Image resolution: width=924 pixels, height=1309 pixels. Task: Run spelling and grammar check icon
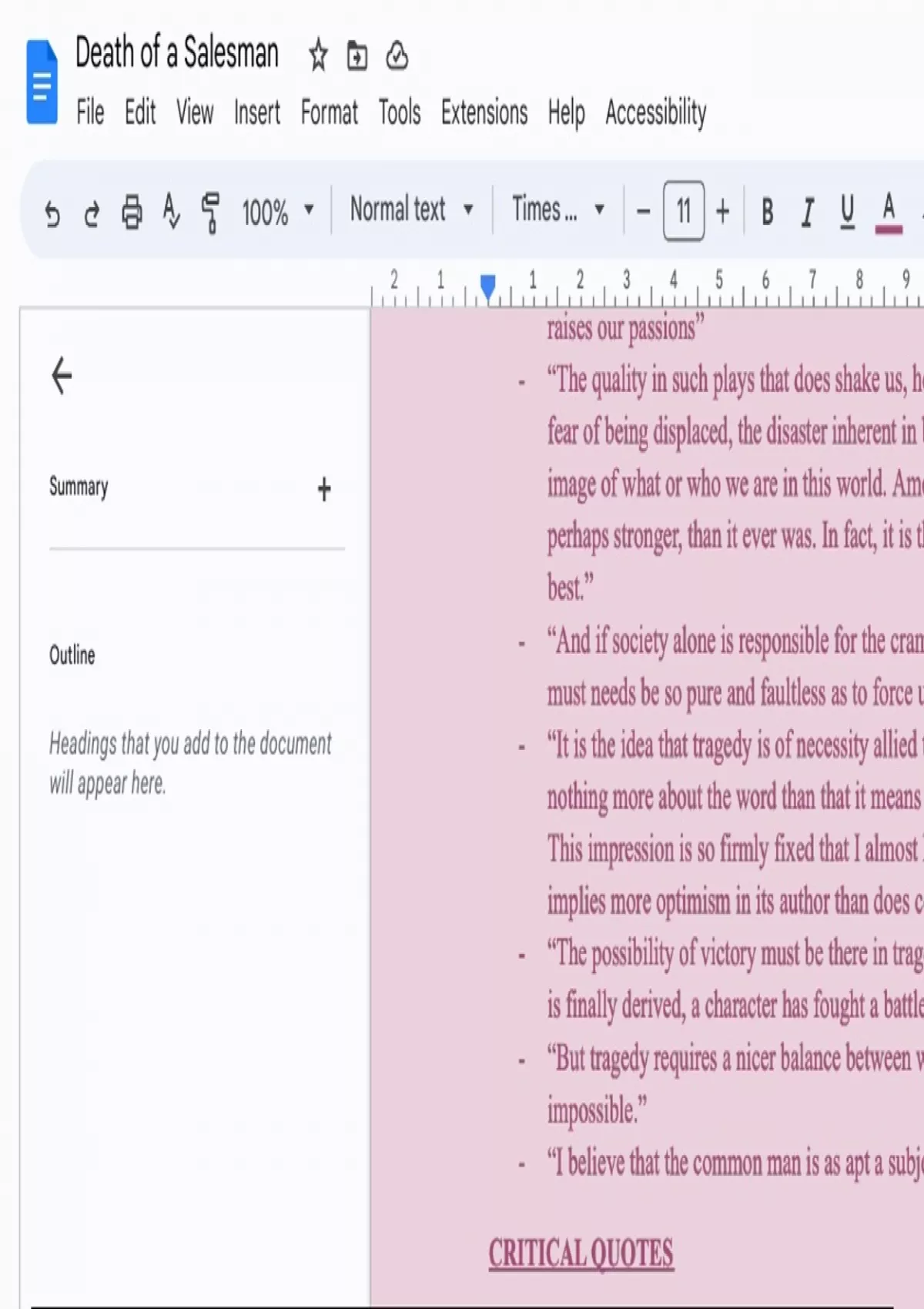tap(171, 211)
